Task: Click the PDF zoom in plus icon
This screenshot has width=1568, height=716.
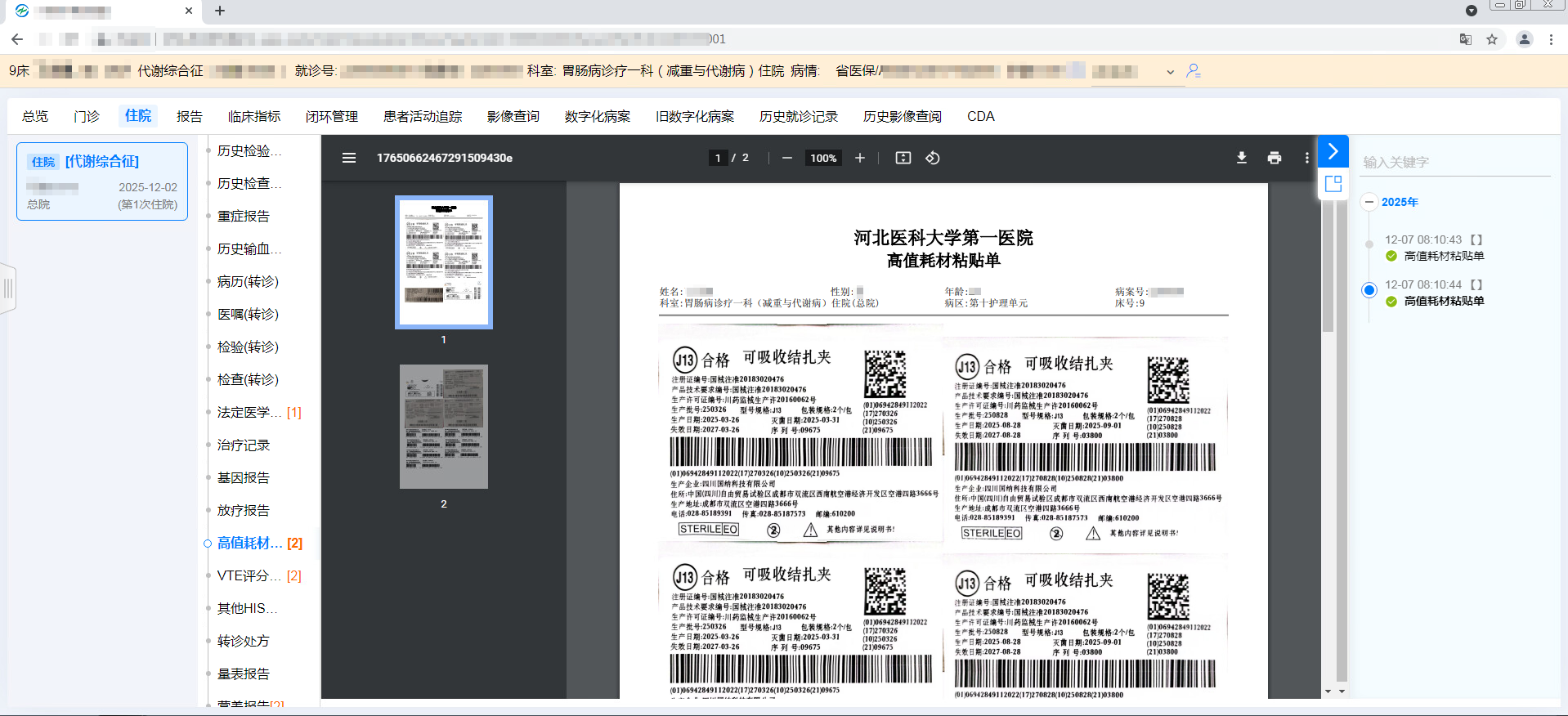Action: pos(860,158)
